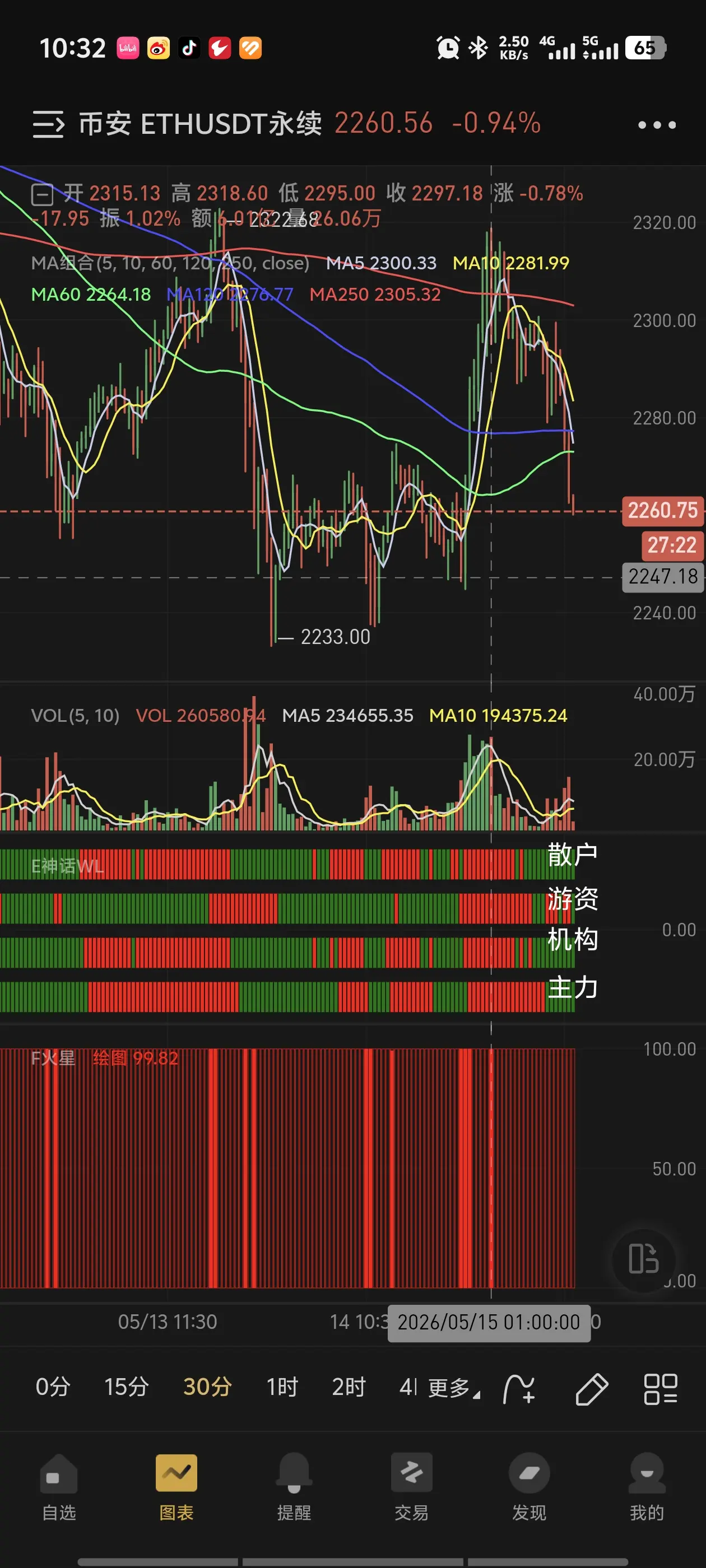Tap the 2233.00 low price marker
Viewport: 706px width, 1568px height.
[x=335, y=637]
